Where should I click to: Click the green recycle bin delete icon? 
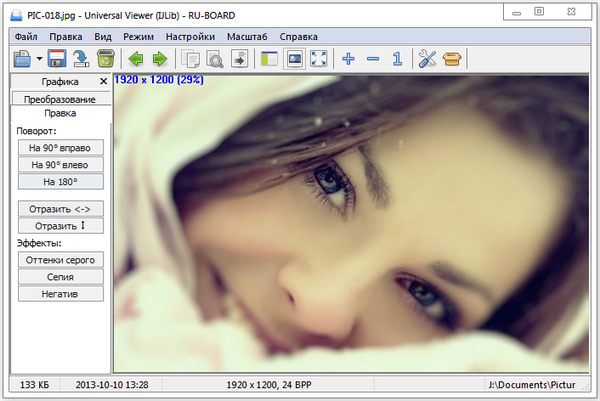click(x=105, y=59)
